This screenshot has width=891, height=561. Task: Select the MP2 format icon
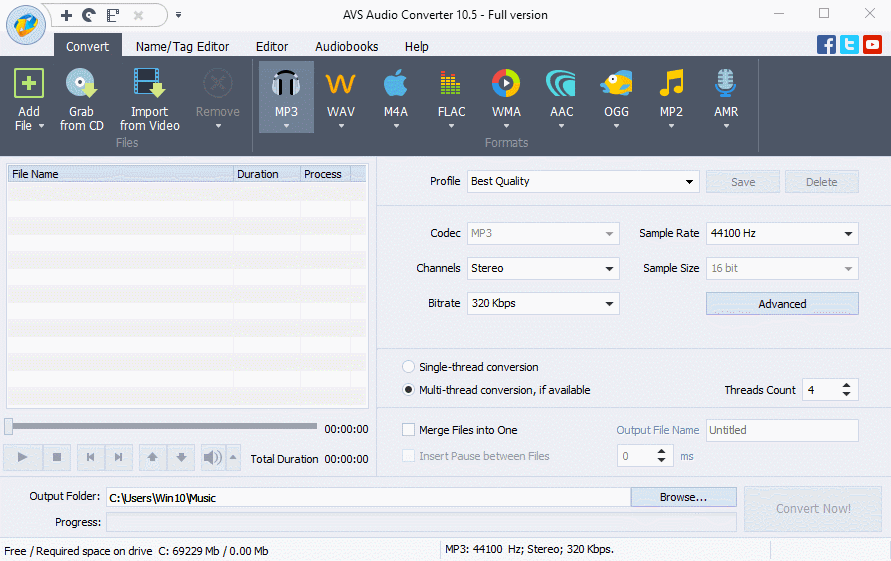(x=671, y=84)
